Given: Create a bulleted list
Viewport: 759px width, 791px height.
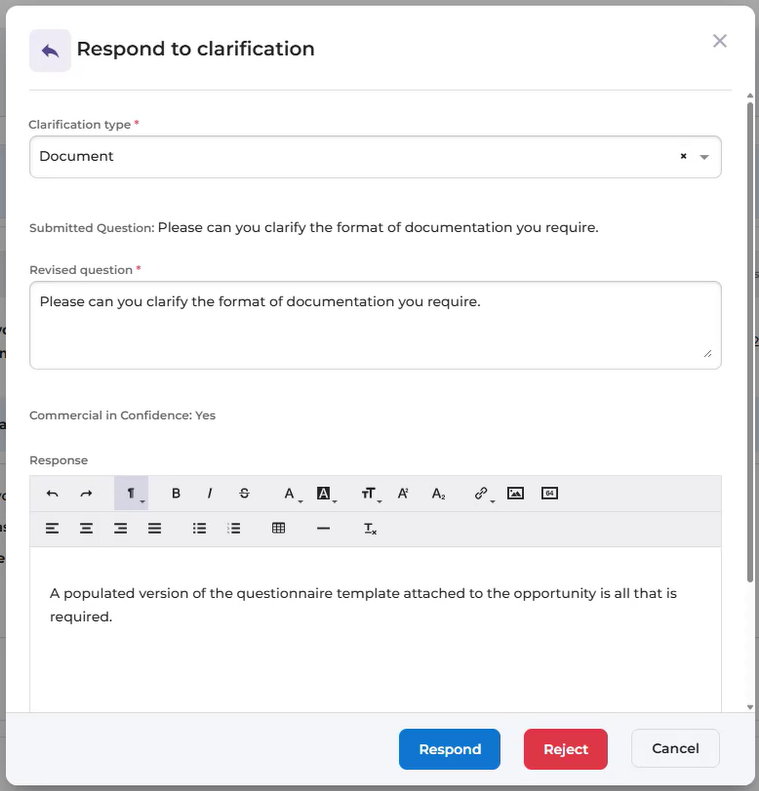Looking at the screenshot, I should 200,528.
